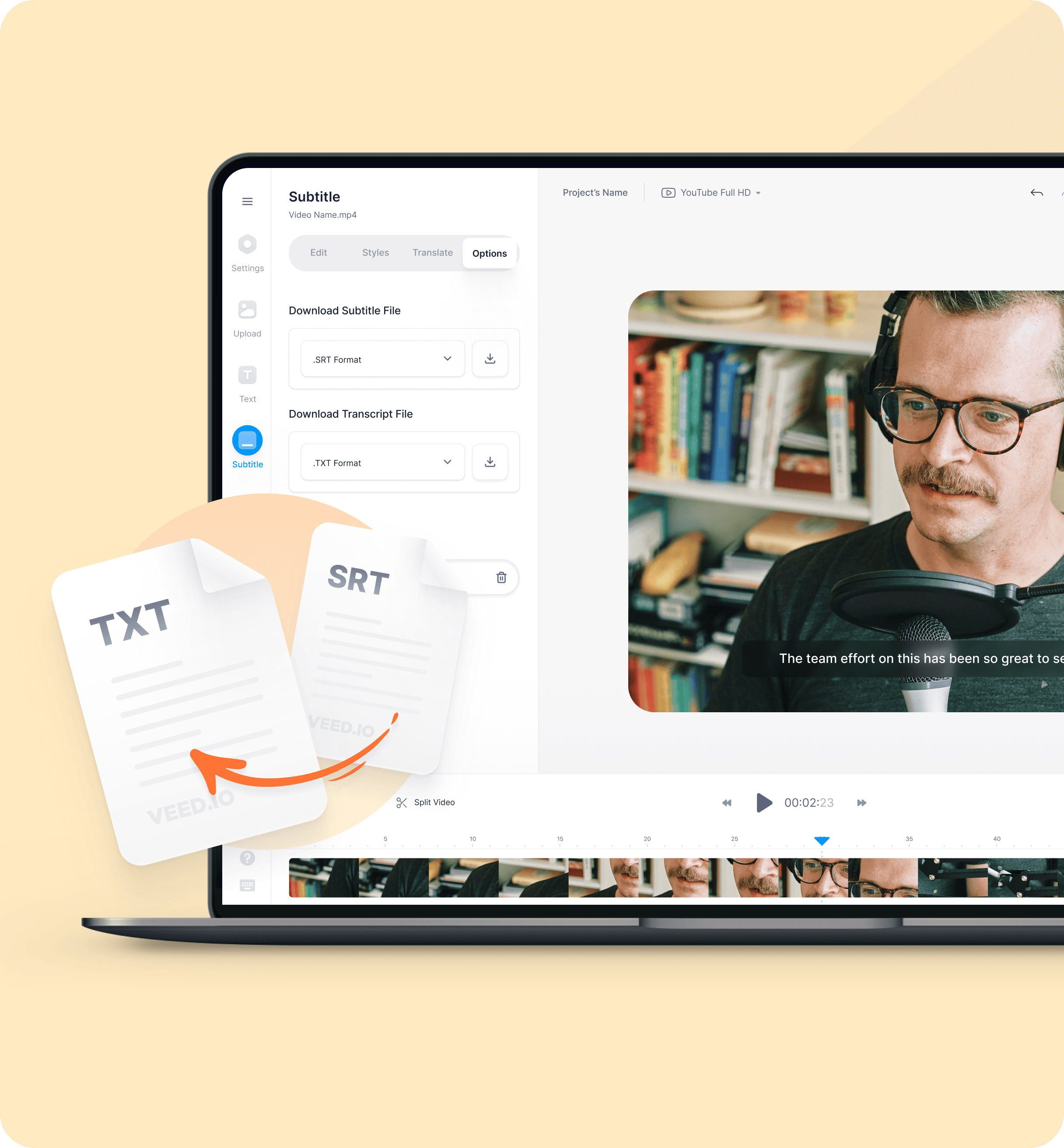Click the Options tab
Image resolution: width=1064 pixels, height=1148 pixels.
(489, 253)
